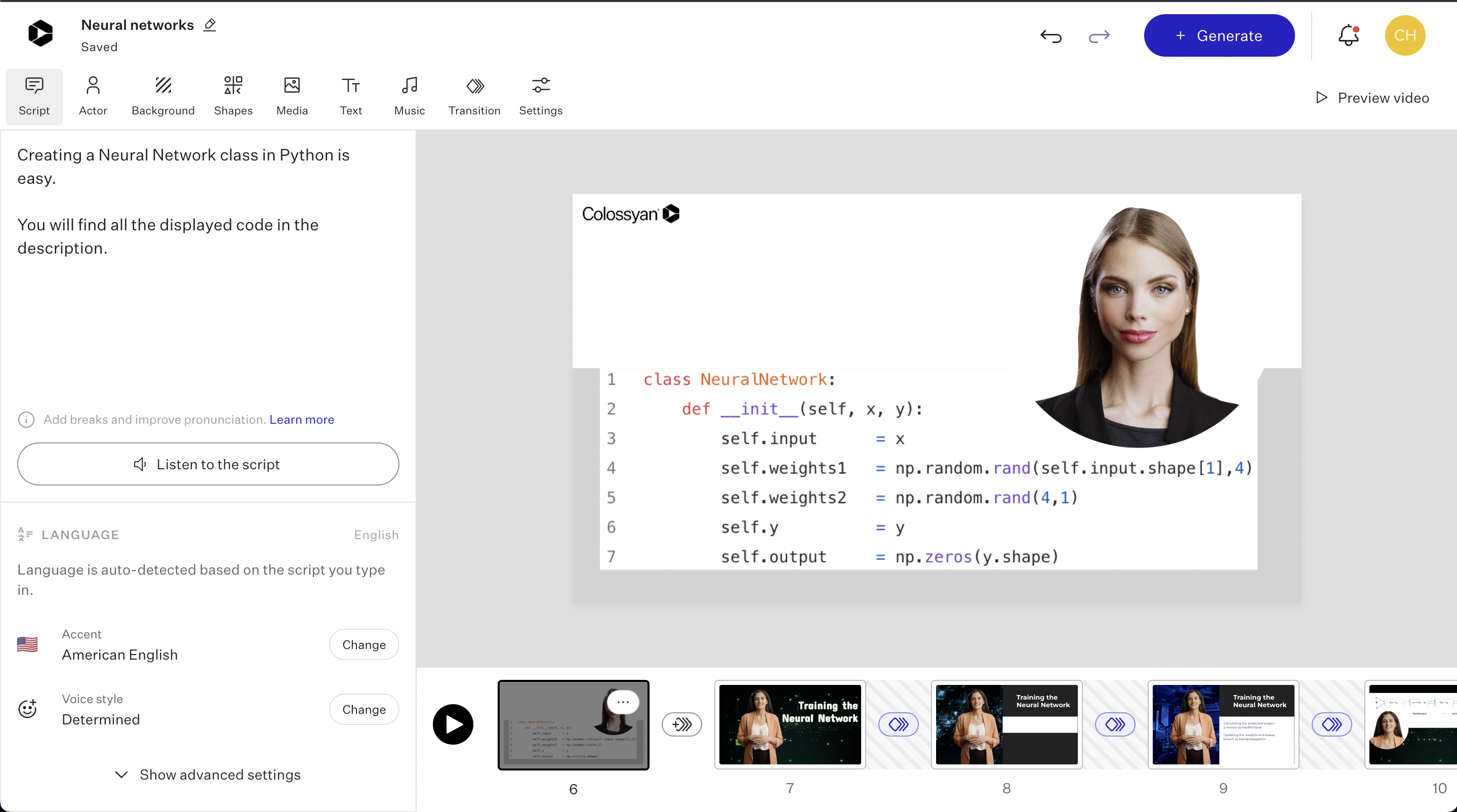The width and height of the screenshot is (1457, 812).
Task: Click the Learn more link
Action: click(x=301, y=420)
